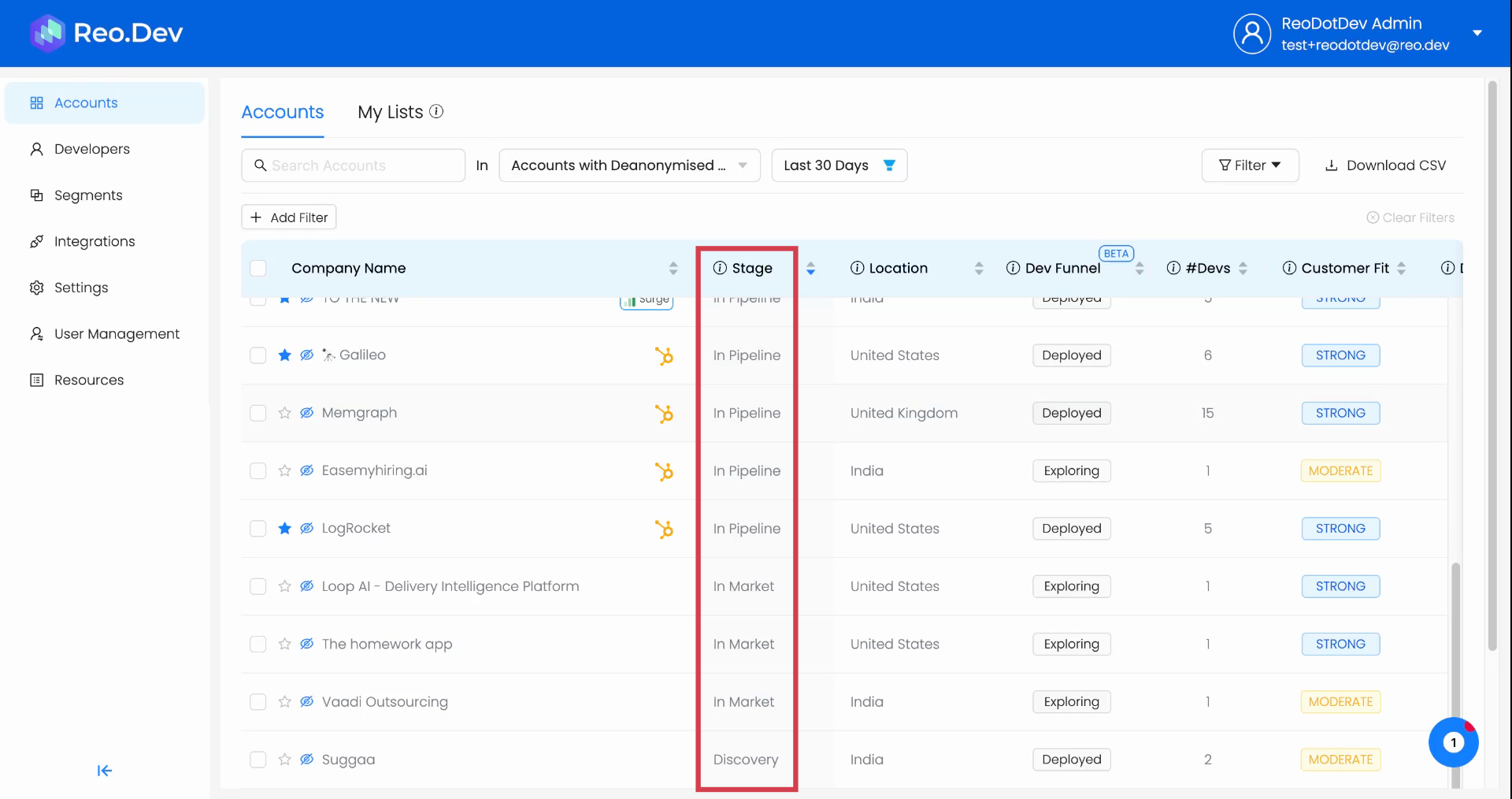Image resolution: width=1512 pixels, height=799 pixels.
Task: Click the eye icon next to LogRocket
Action: [x=307, y=529]
